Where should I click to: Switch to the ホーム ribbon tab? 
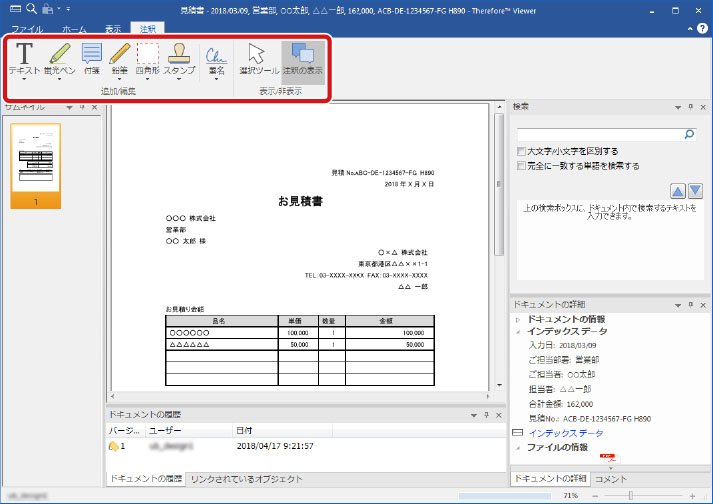[73, 30]
